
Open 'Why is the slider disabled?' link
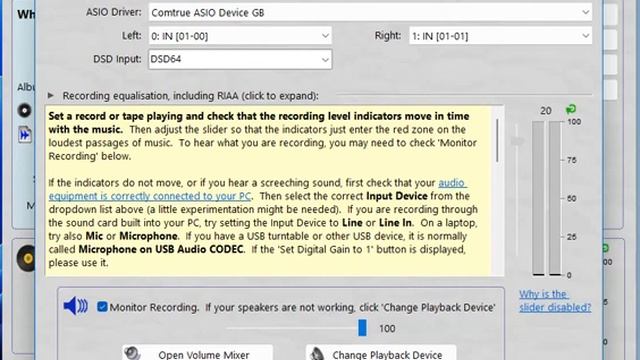coord(555,300)
